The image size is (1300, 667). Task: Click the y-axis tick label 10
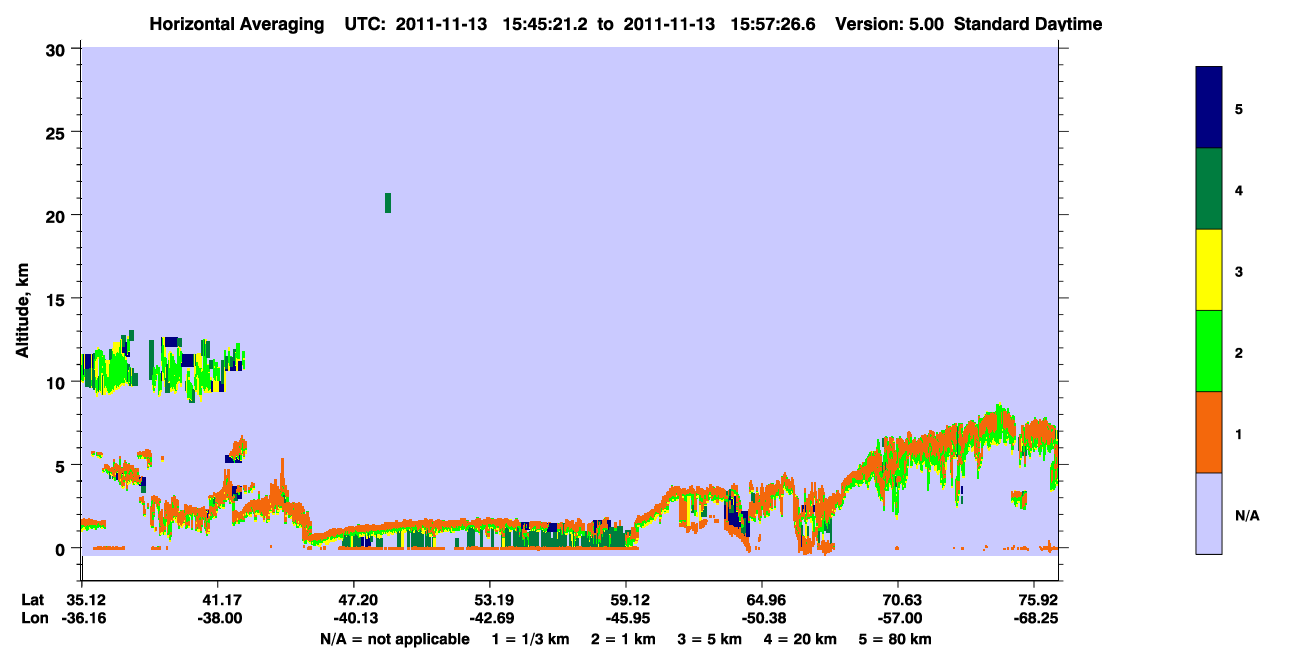point(56,382)
